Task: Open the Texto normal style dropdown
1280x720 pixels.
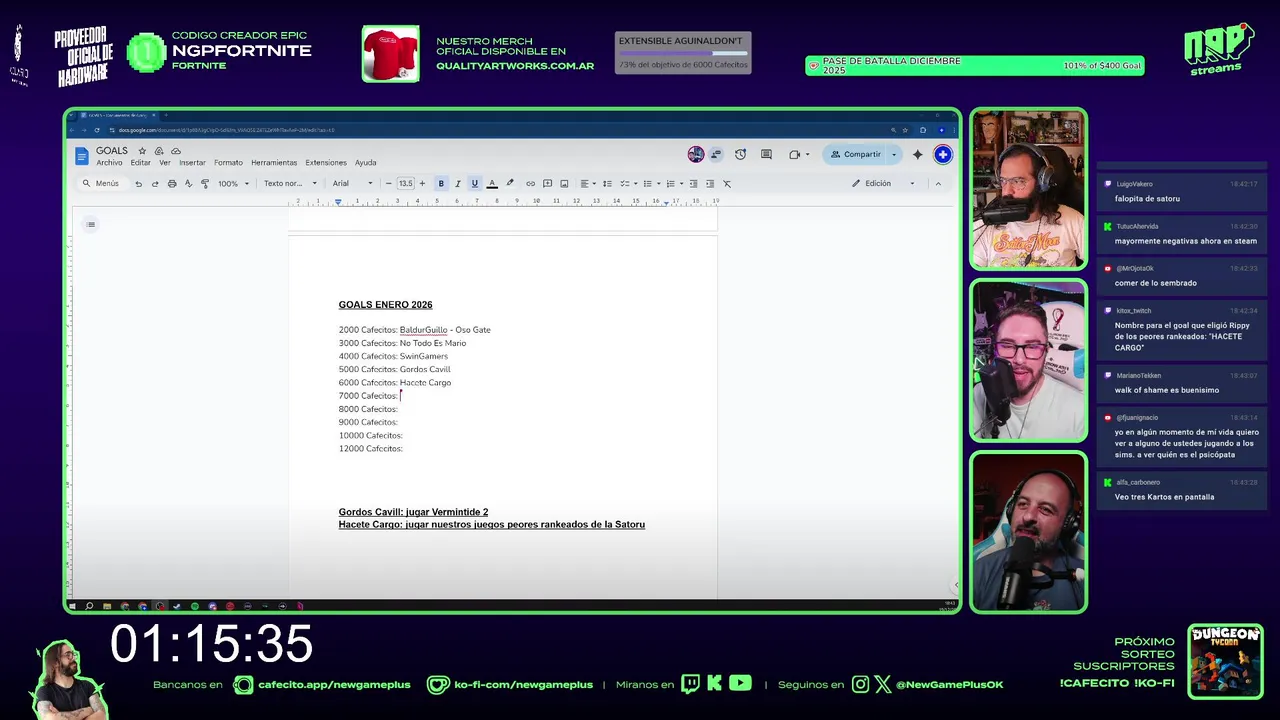Action: [x=290, y=184]
